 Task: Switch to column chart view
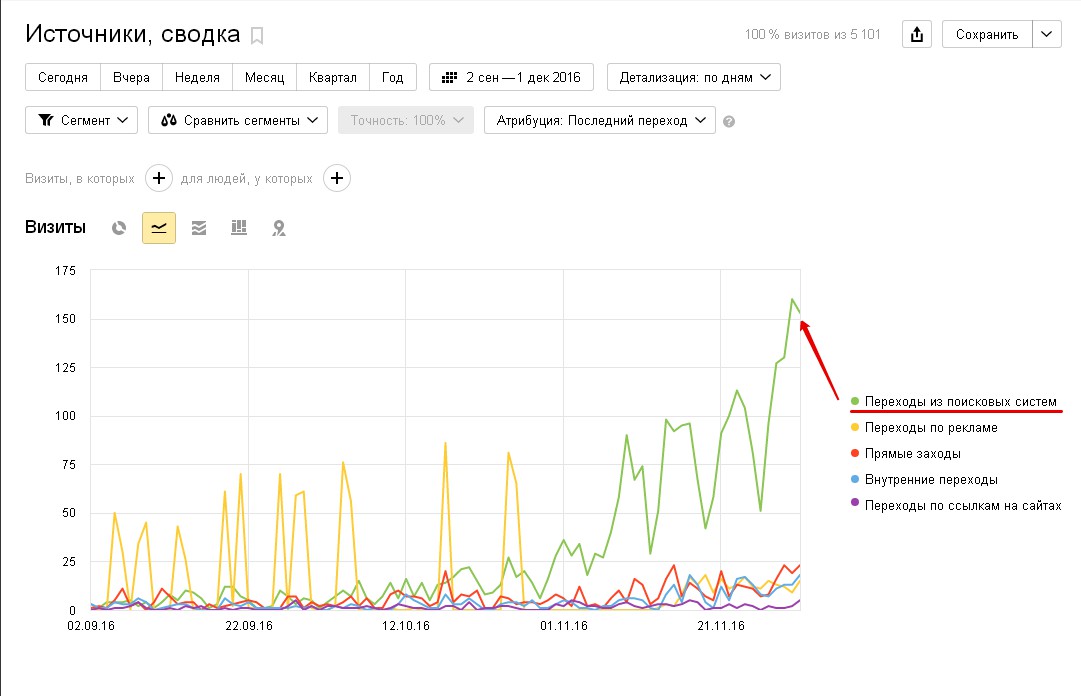239,228
